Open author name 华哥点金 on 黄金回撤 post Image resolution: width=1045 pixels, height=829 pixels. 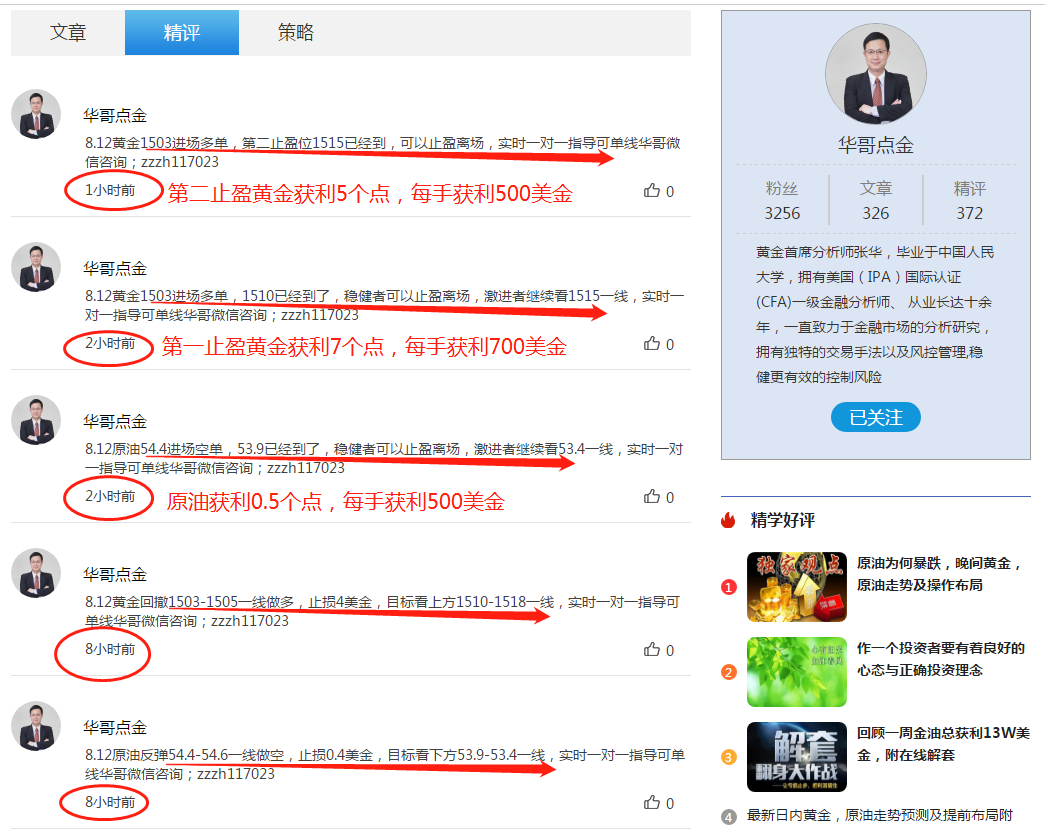click(x=115, y=574)
